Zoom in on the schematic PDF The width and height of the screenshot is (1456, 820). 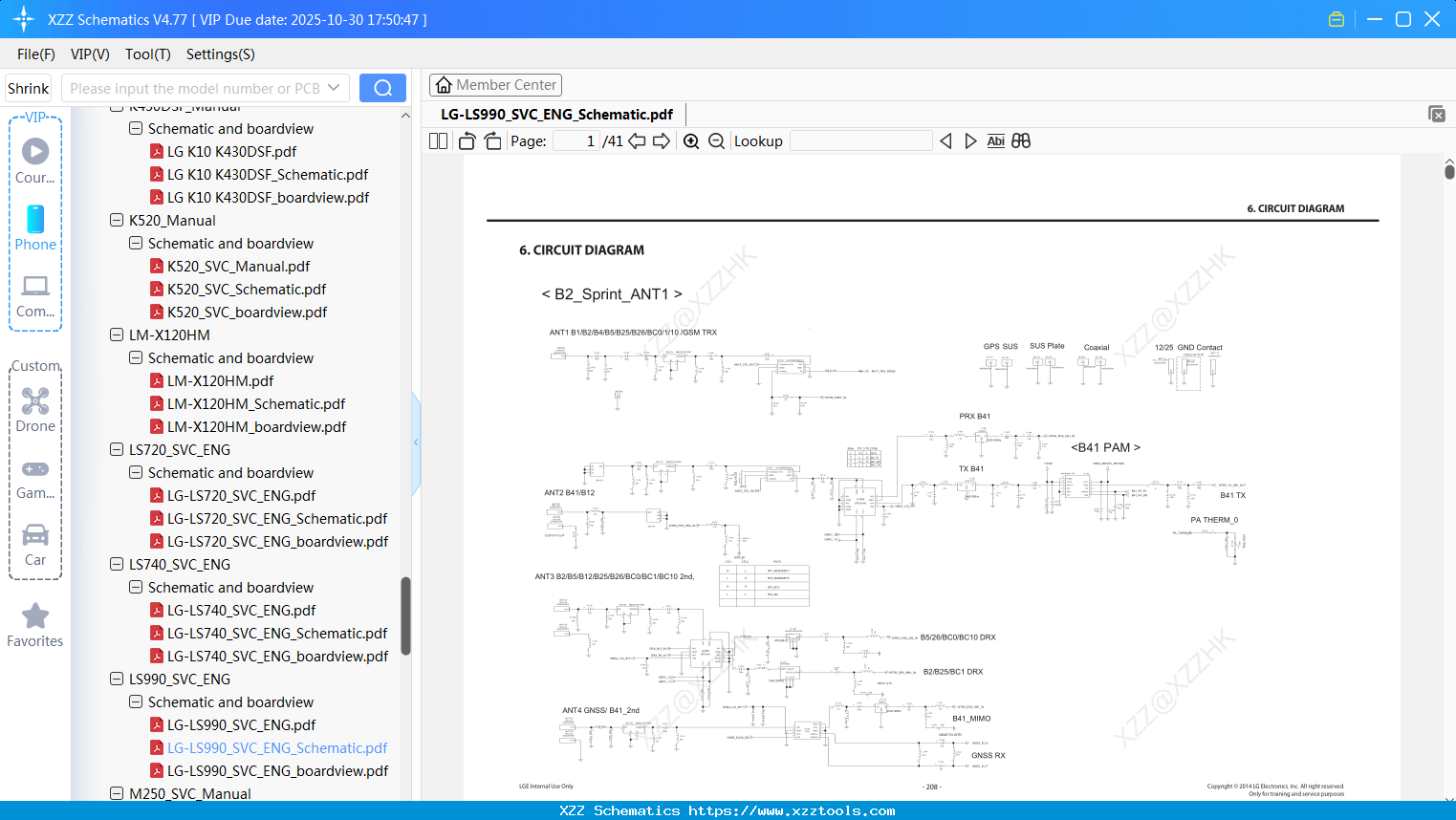(690, 140)
